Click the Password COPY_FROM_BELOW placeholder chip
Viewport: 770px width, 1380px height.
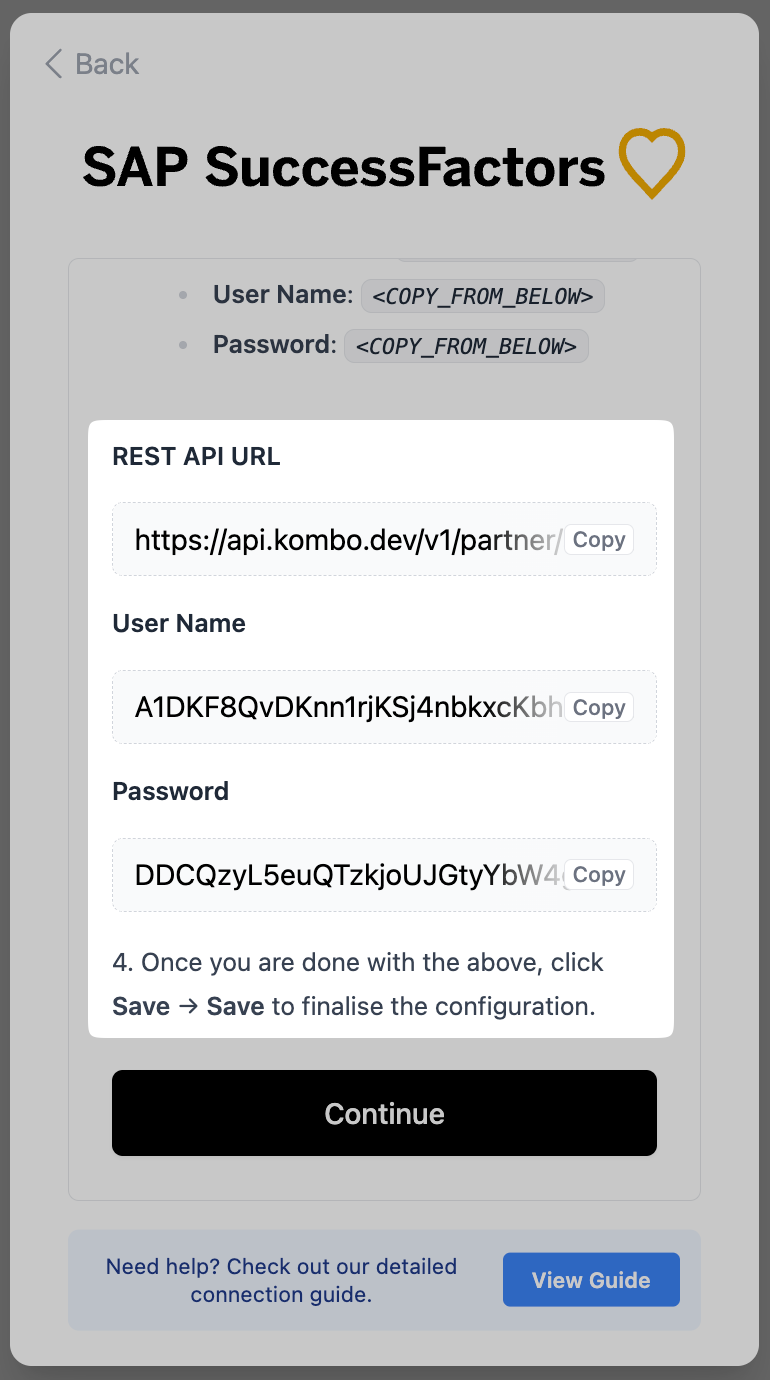[466, 346]
